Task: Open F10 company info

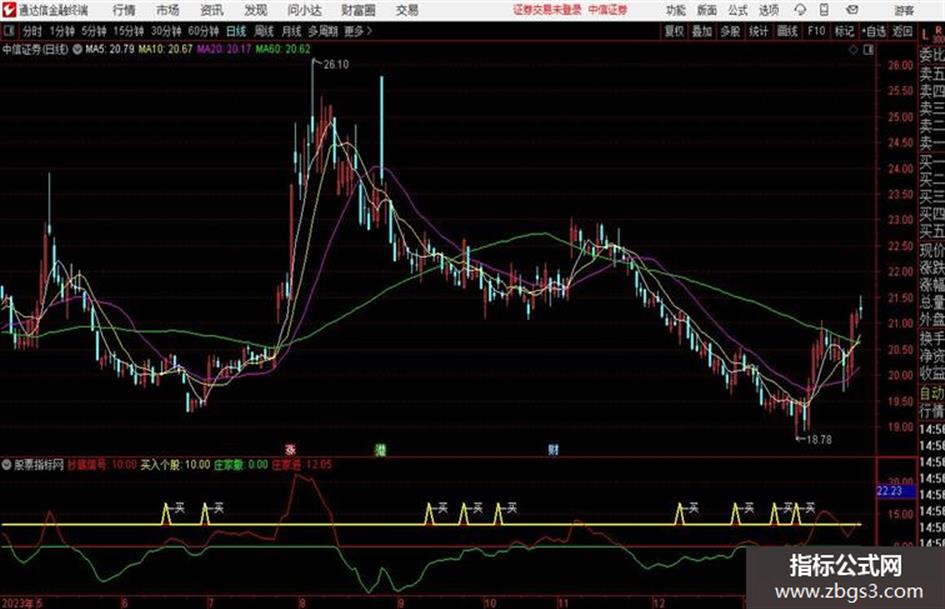Action: pos(817,31)
